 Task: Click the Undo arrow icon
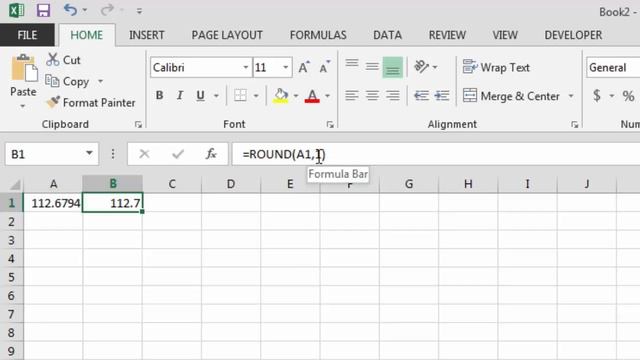pos(70,9)
